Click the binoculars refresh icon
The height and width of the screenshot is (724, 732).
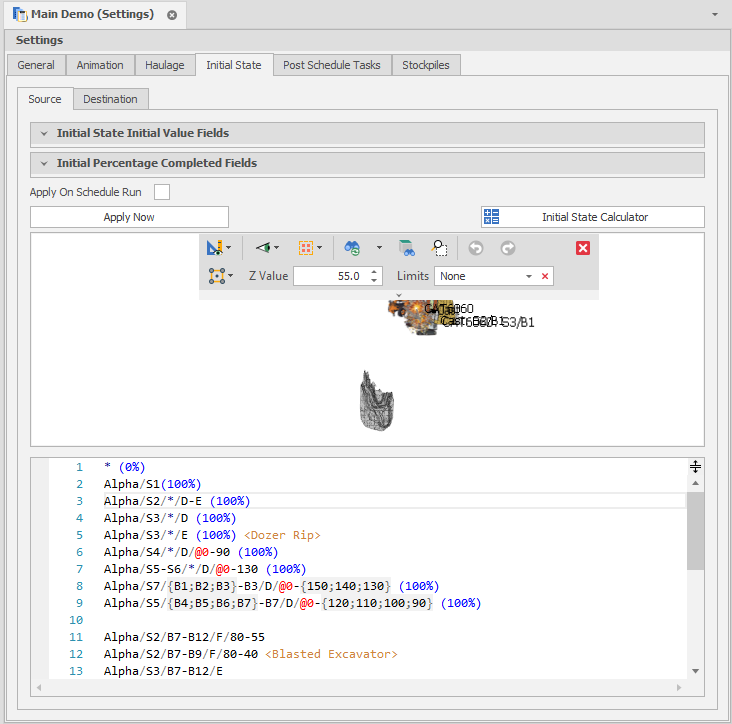tap(352, 247)
